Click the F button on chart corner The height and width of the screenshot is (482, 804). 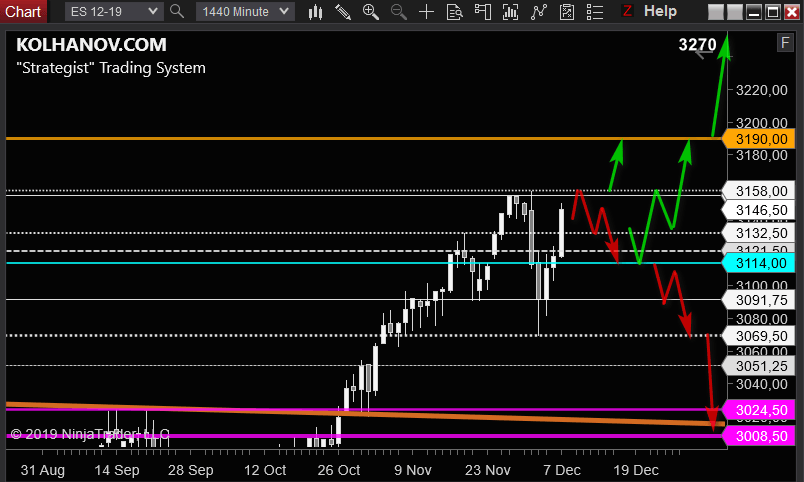coord(785,43)
